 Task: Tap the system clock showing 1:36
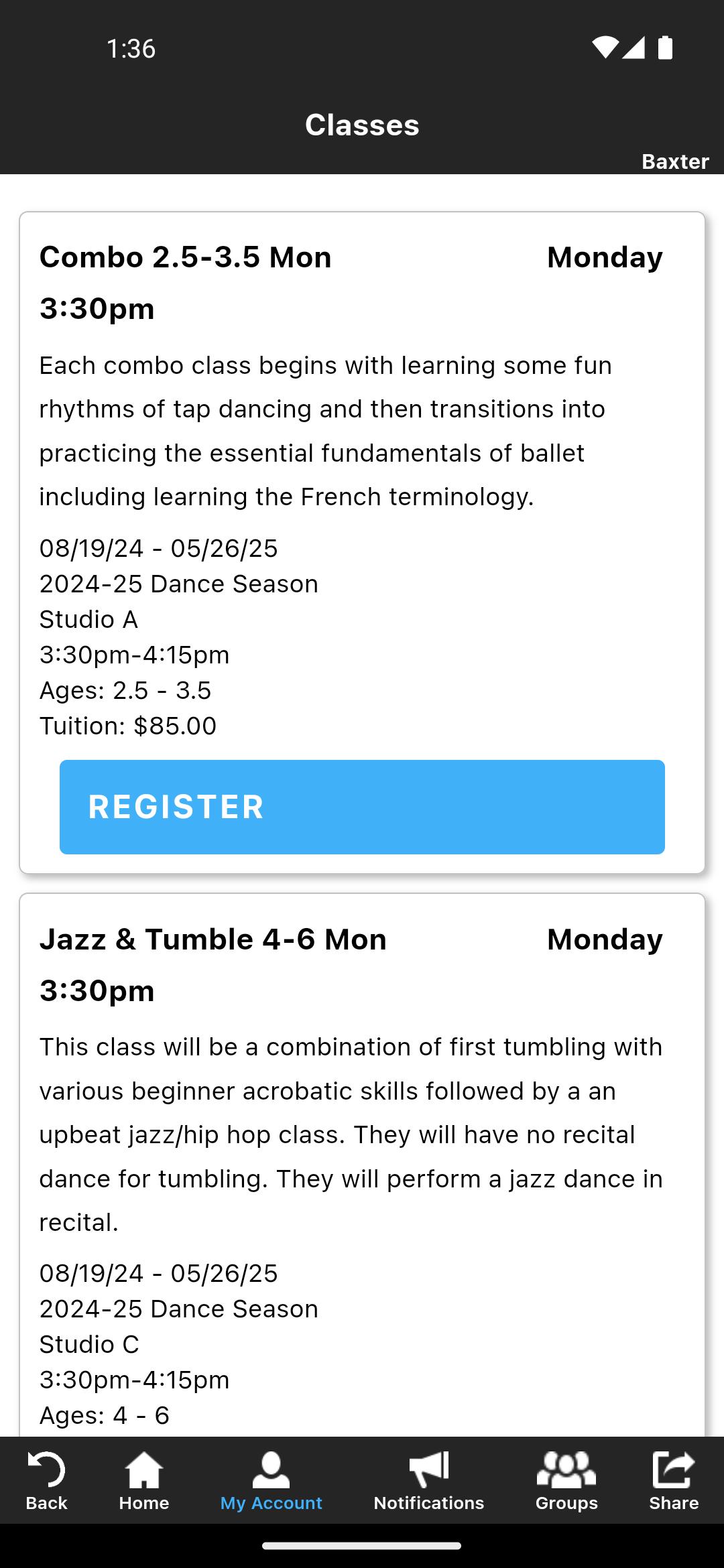(x=131, y=48)
